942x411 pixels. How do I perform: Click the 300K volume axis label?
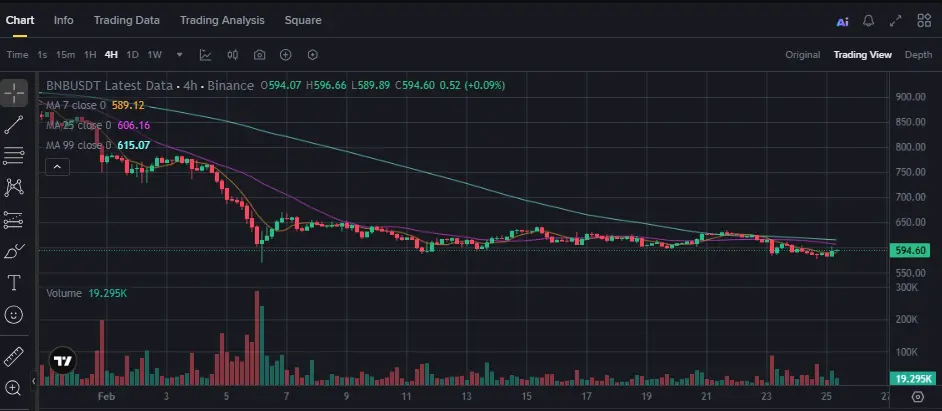906,287
